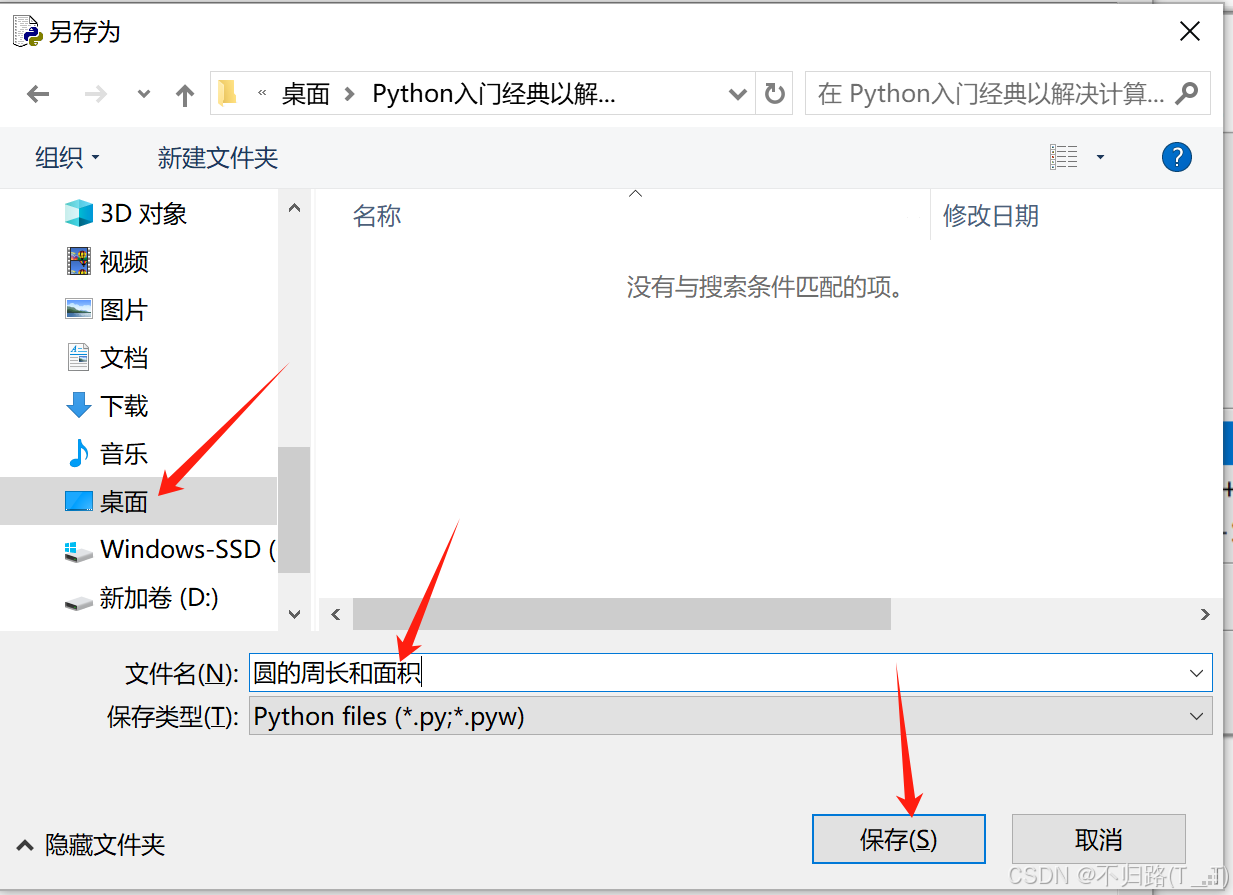Open the Help question mark button
The width and height of the screenshot is (1233, 895).
(1177, 157)
